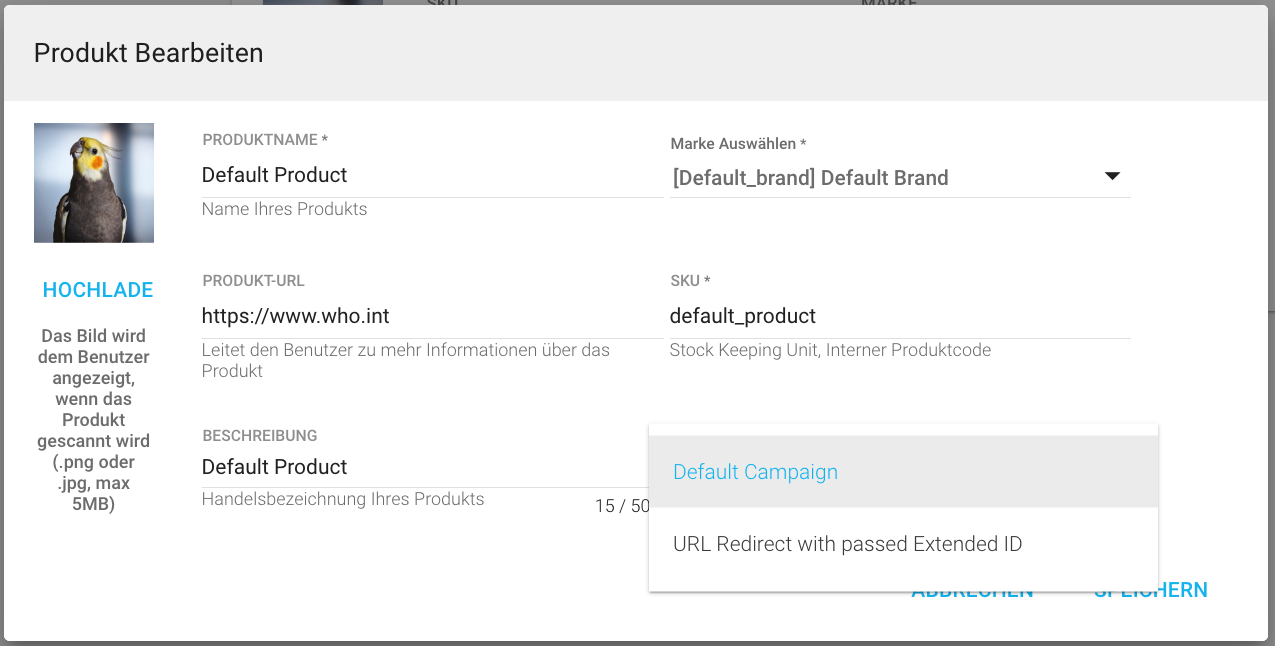Click the Produkt Bearbeiten dialog title
Viewport: 1275px width, 646px height.
tap(149, 53)
